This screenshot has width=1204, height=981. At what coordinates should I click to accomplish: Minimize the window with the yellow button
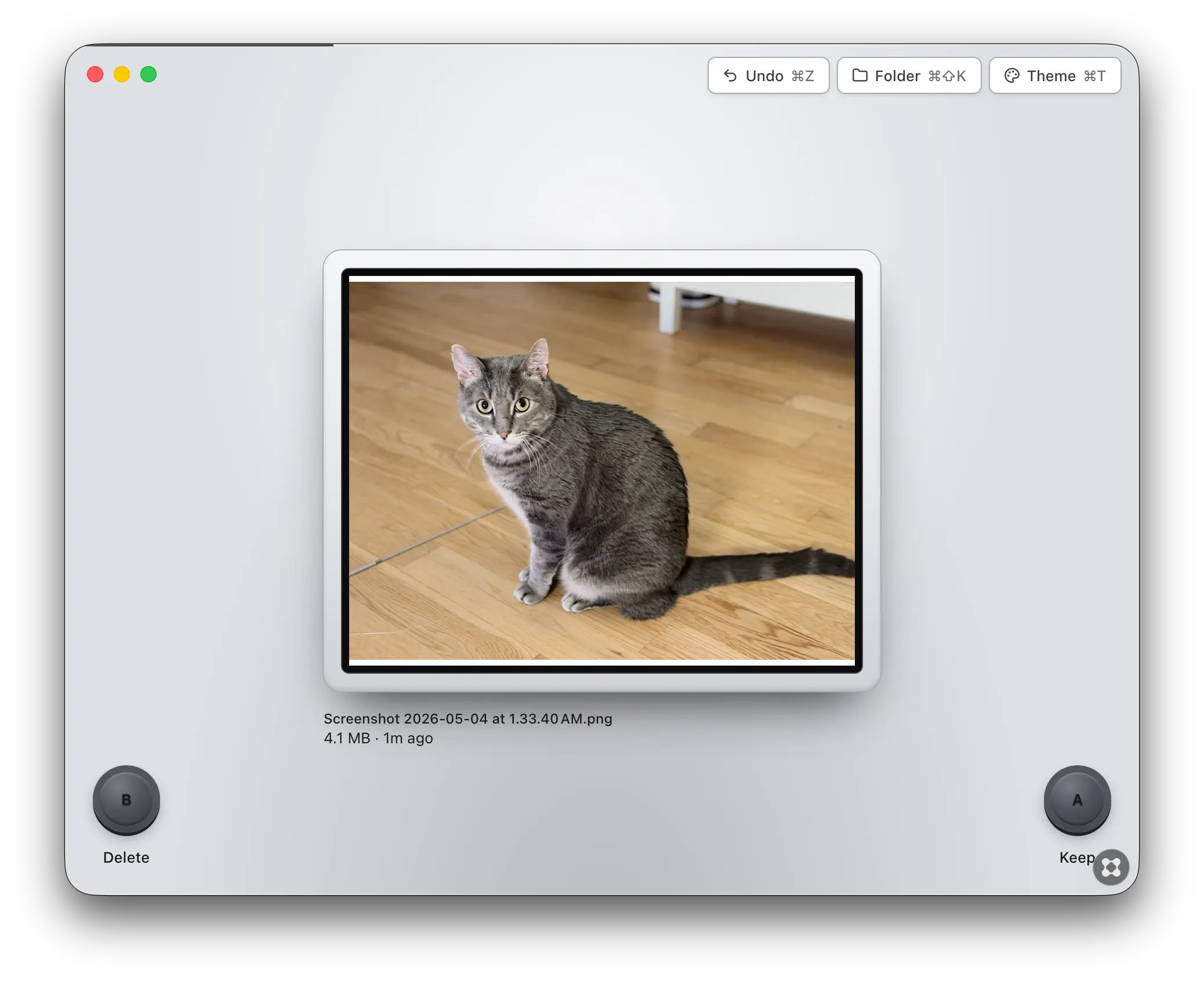click(x=122, y=75)
